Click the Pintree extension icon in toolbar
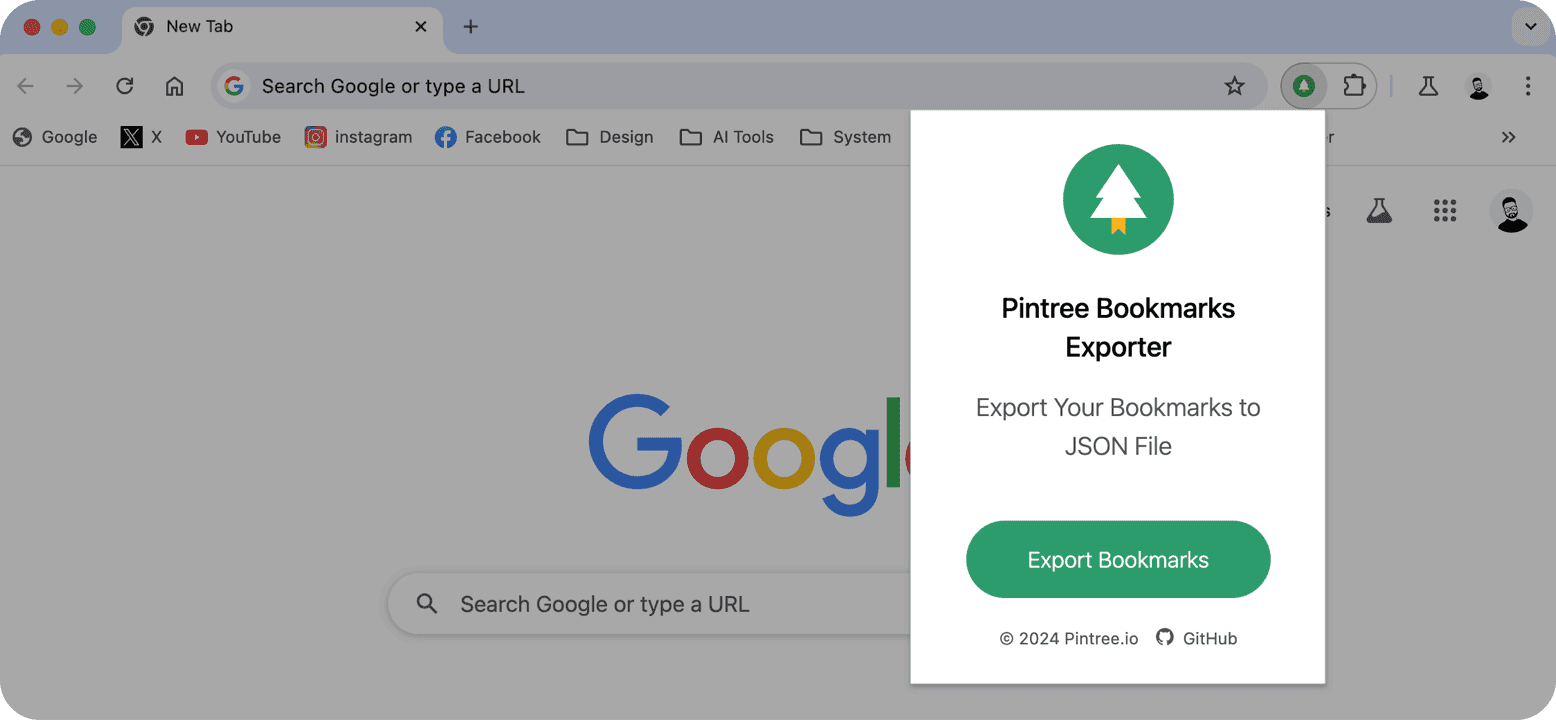This screenshot has height=720, width=1556. (x=1303, y=86)
